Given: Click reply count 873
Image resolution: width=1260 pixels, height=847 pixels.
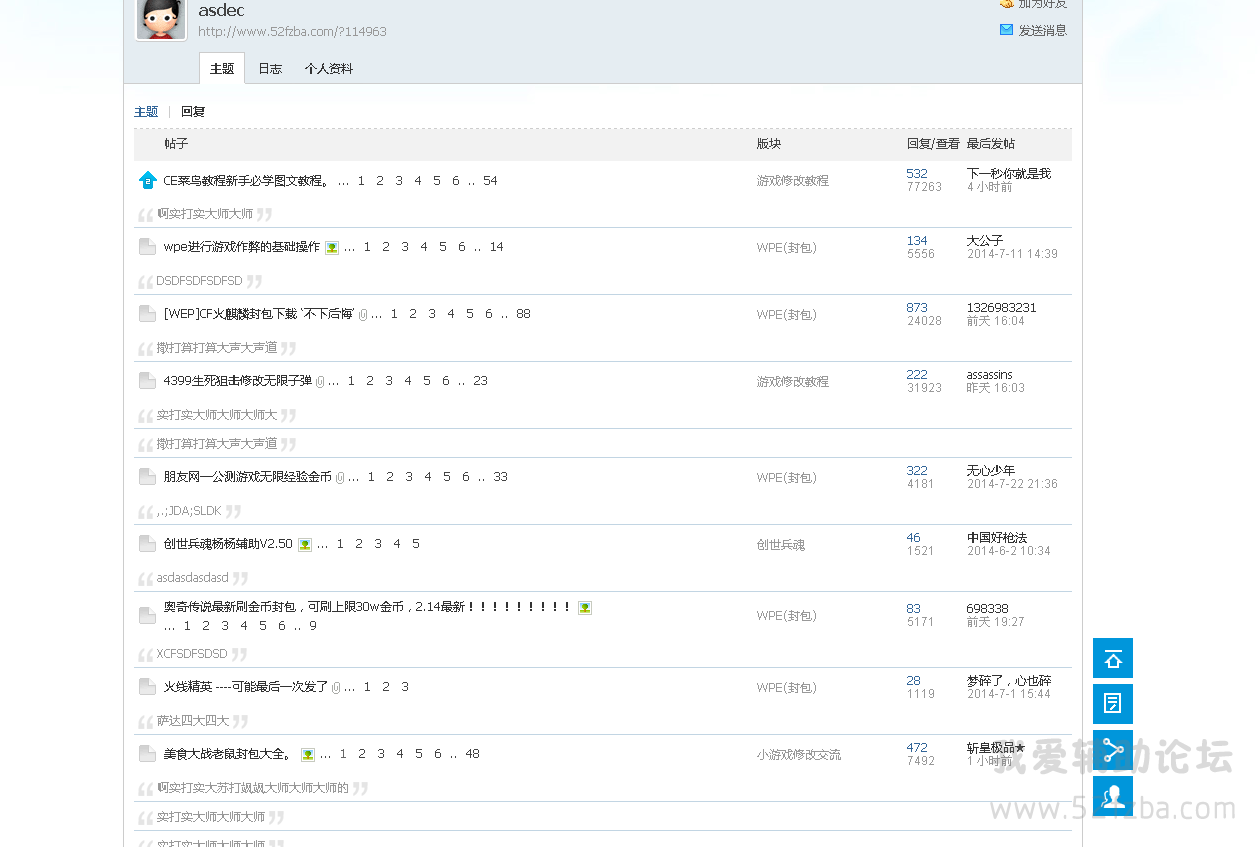Looking at the screenshot, I should (x=917, y=308).
